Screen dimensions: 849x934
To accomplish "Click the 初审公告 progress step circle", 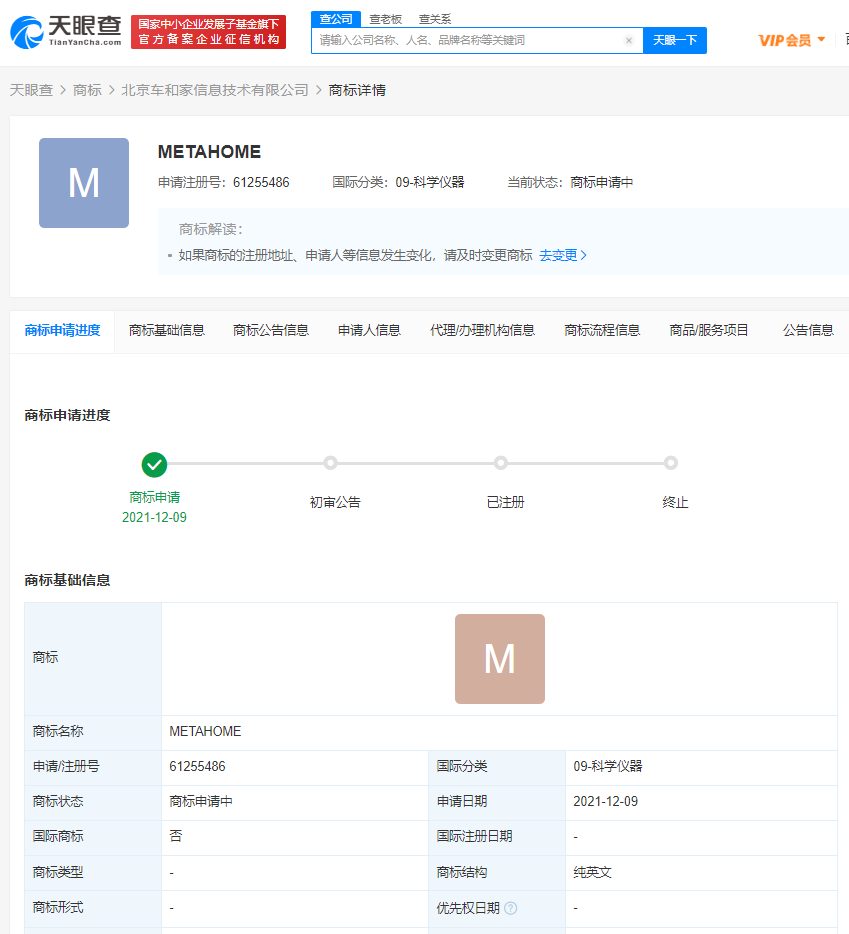I will pos(330,463).
